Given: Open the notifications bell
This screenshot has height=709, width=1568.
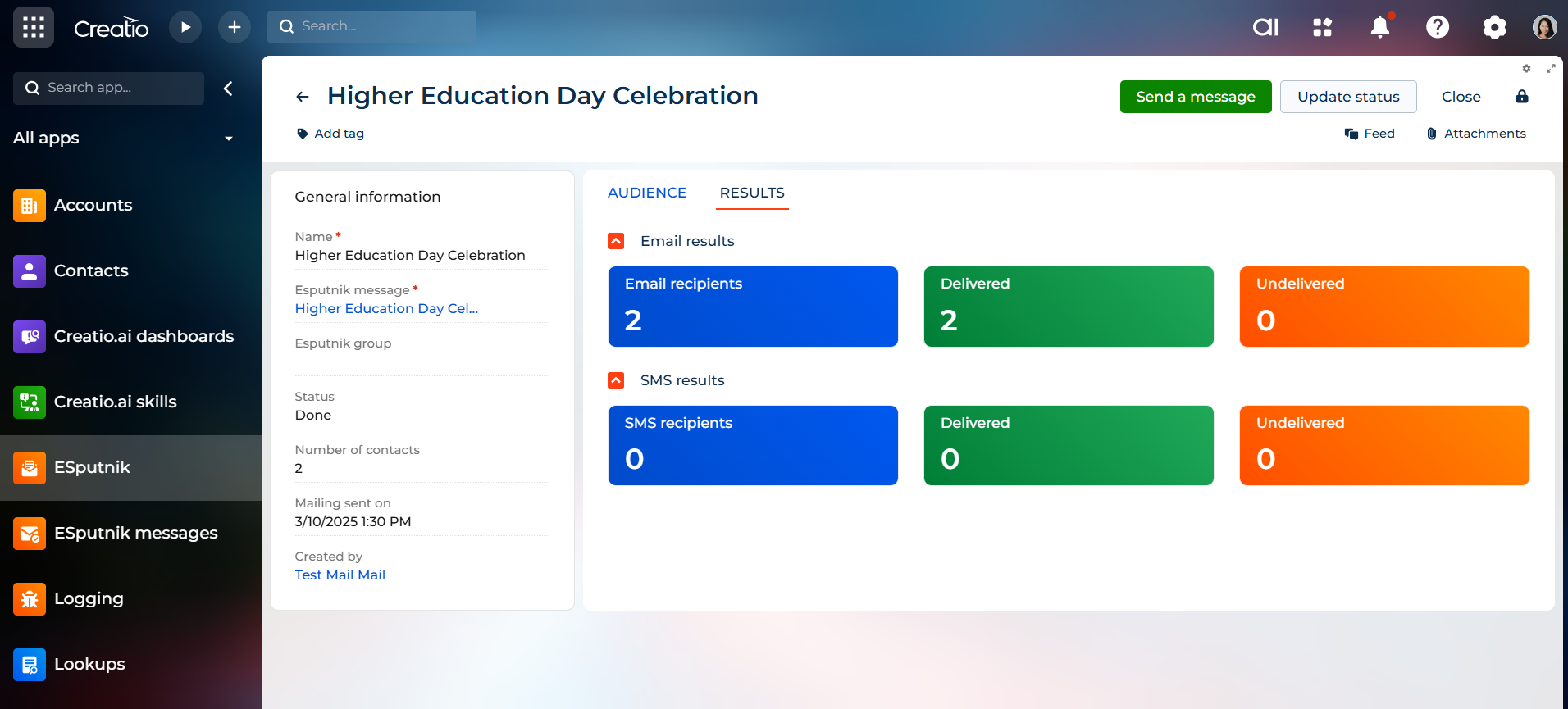Looking at the screenshot, I should pos(1380,27).
